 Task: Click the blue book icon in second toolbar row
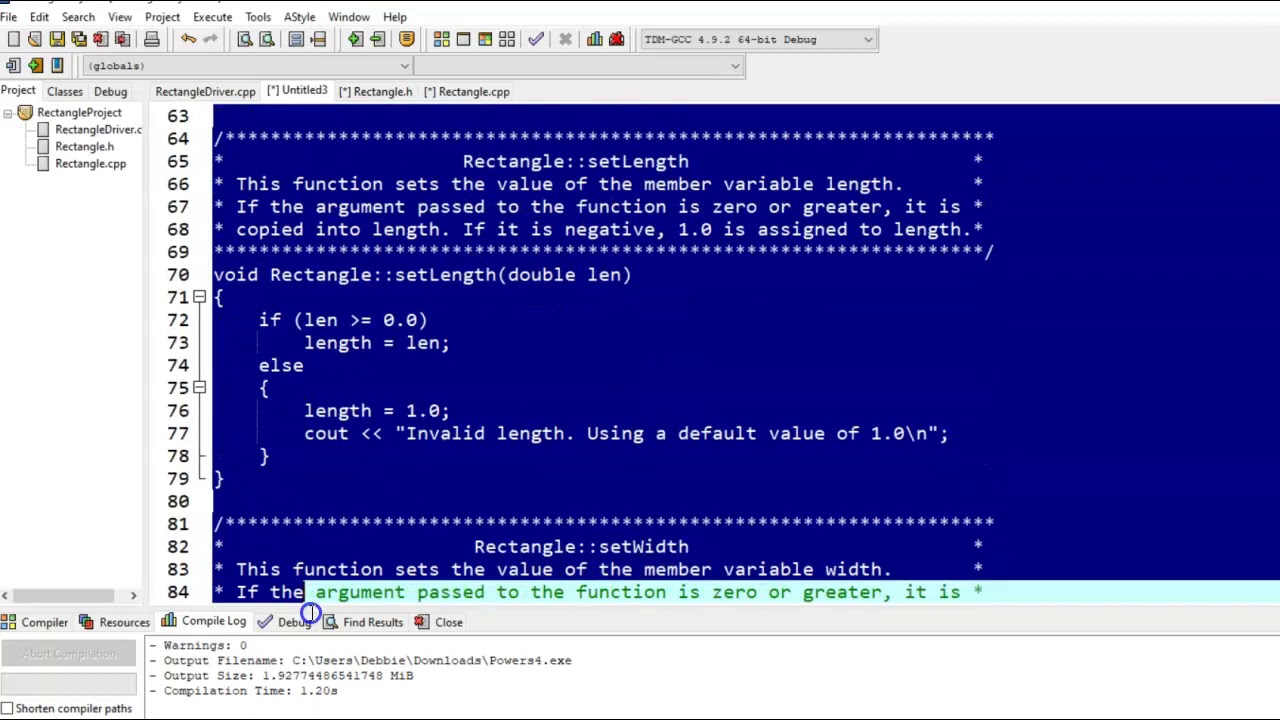coord(57,65)
